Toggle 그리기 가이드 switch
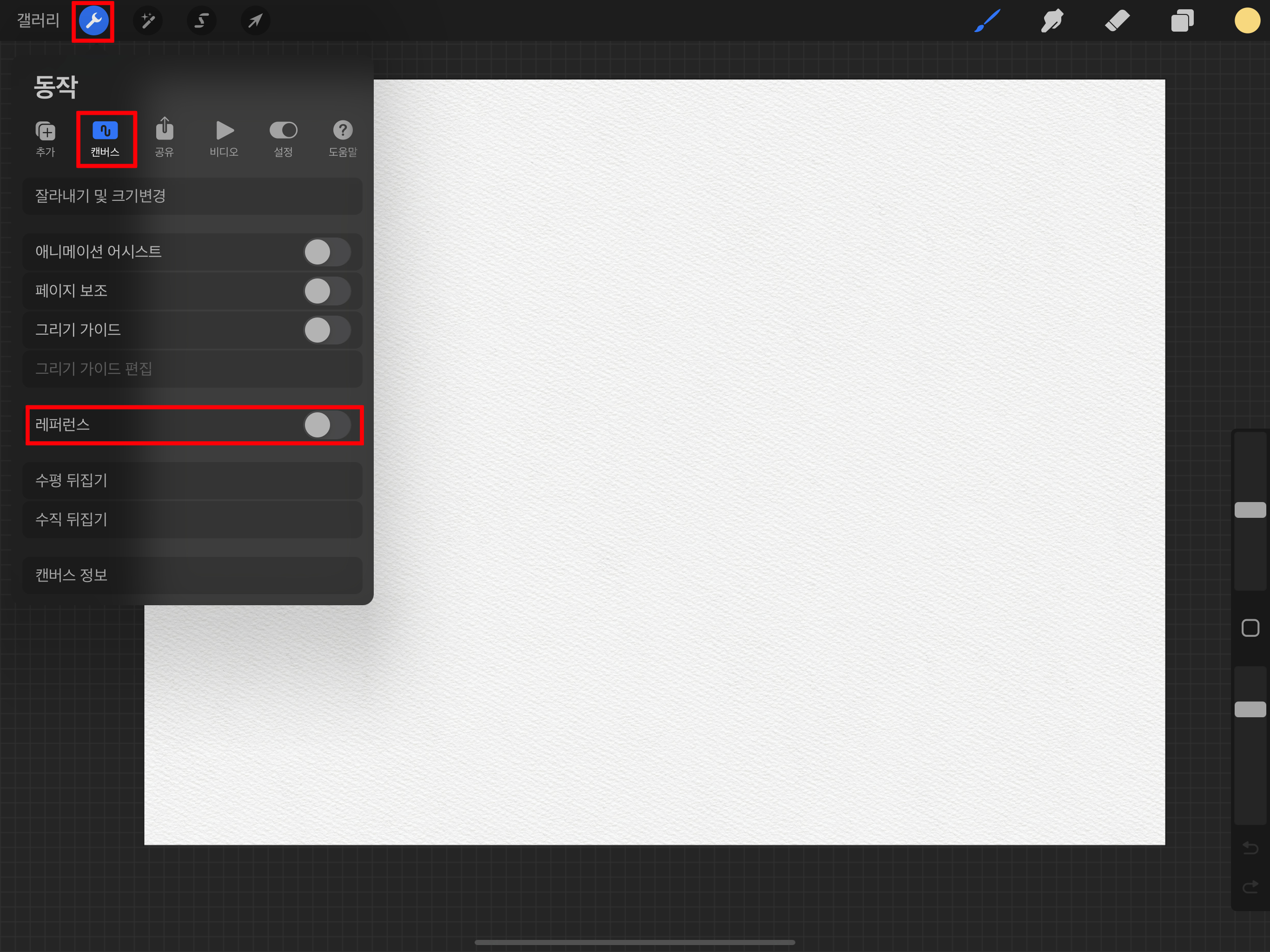Screen dimensions: 1270x952 click(327, 330)
